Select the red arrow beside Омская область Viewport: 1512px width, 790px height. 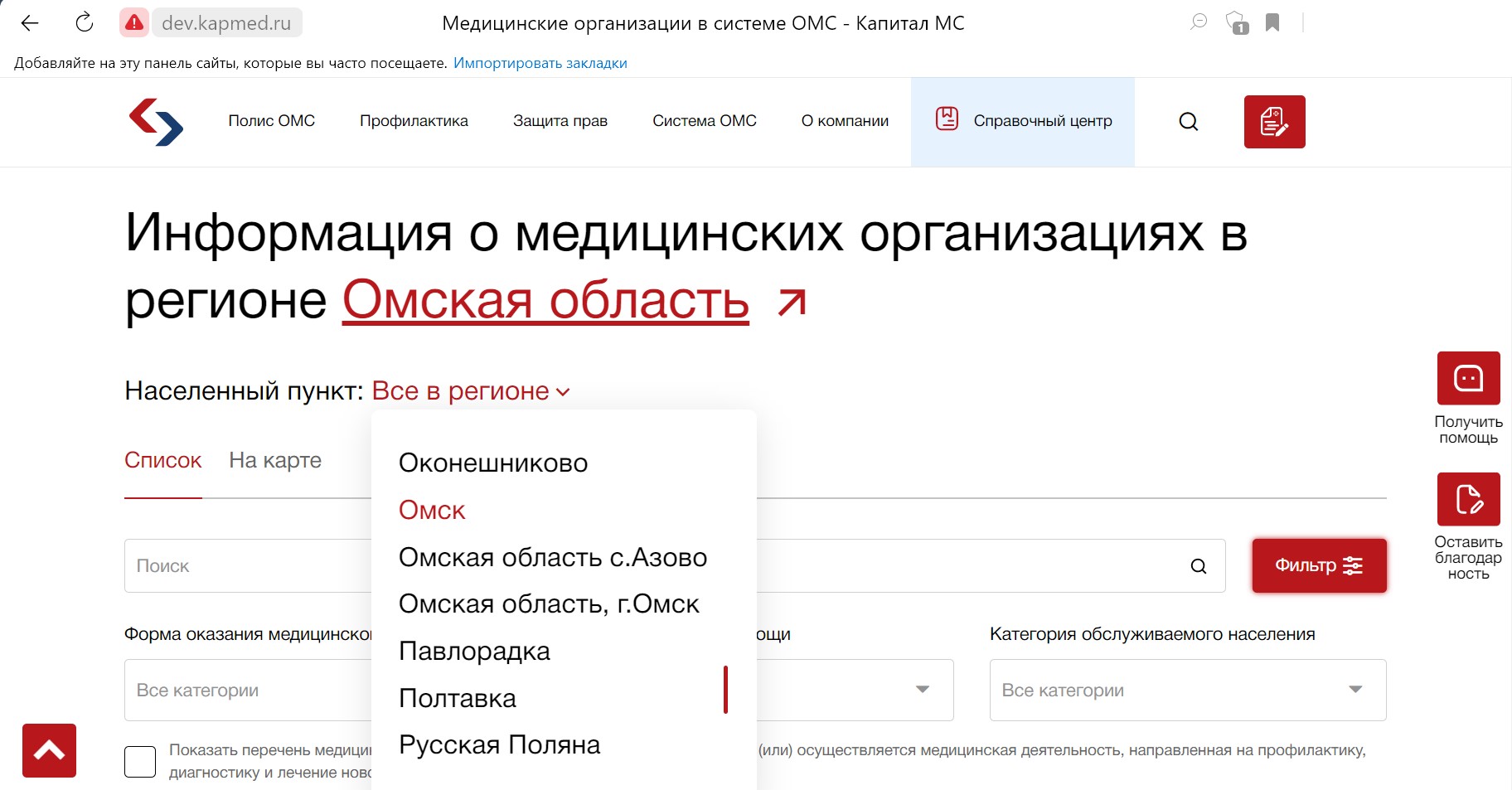792,303
